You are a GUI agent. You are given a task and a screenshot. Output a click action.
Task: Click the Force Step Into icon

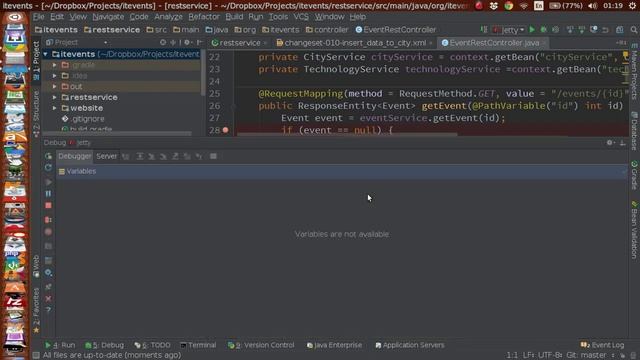[163, 156]
